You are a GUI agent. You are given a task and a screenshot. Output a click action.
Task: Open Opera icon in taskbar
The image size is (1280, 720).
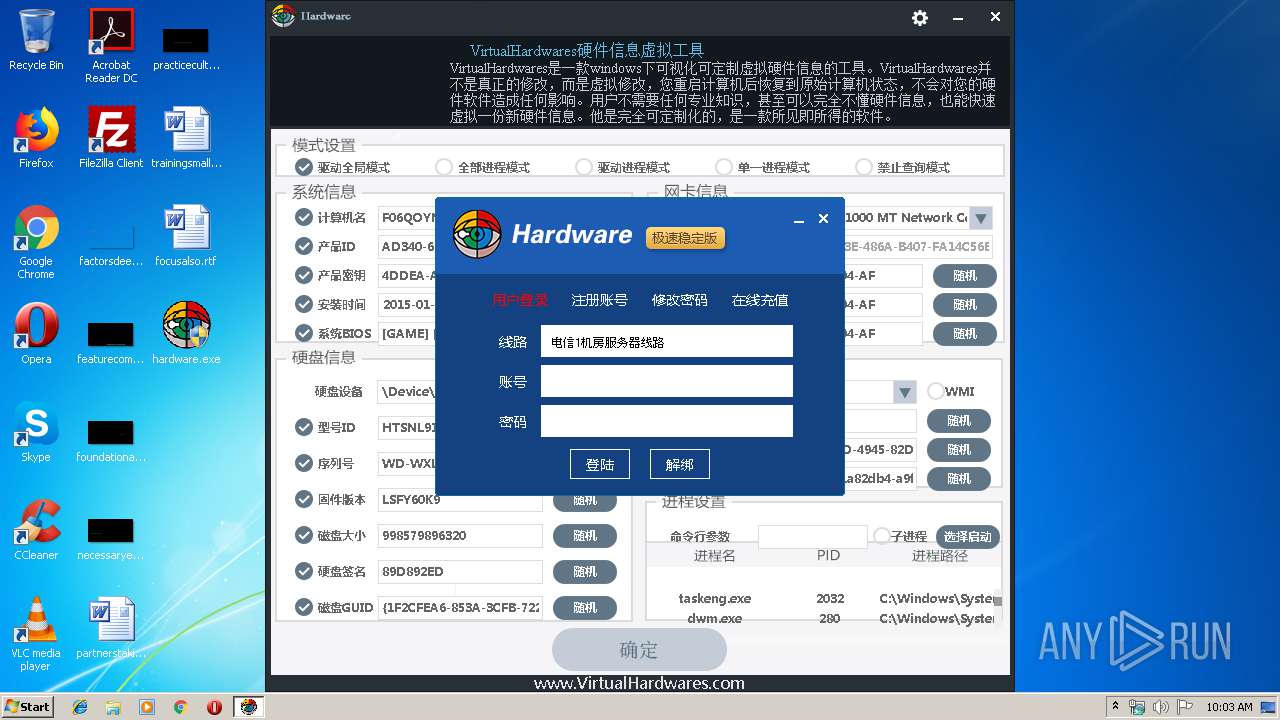[214, 707]
